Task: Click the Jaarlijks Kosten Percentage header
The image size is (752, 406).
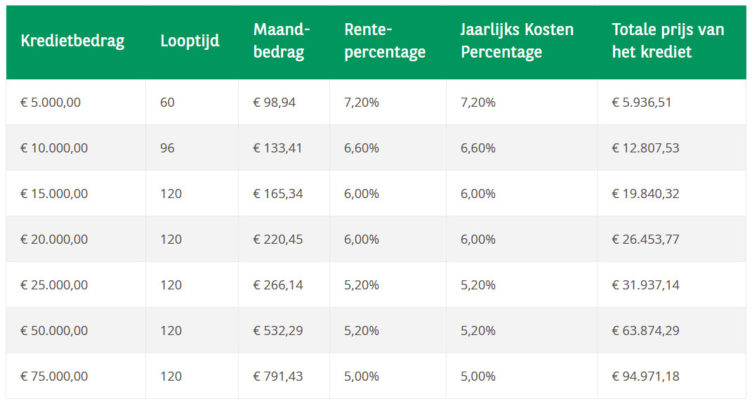Action: pos(516,41)
